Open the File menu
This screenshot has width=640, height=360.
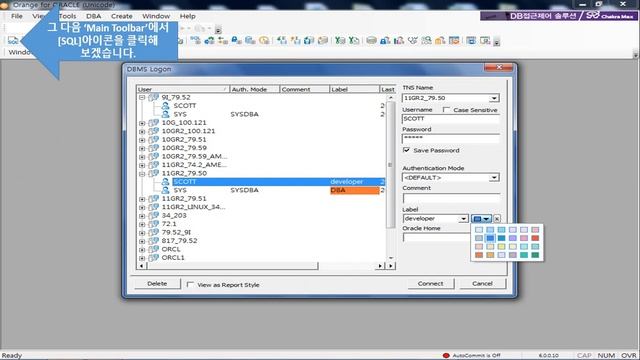point(17,16)
